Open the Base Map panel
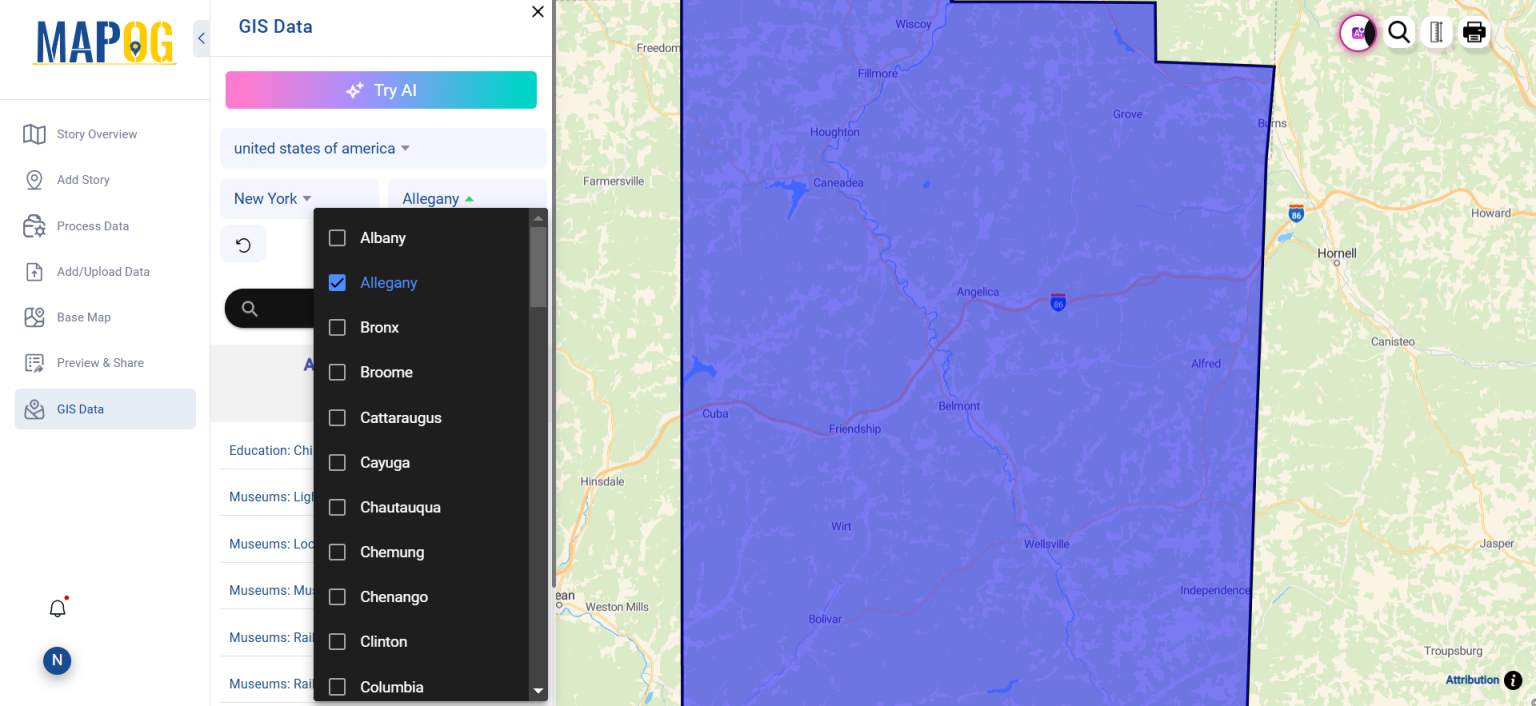This screenshot has width=1536, height=706. tap(86, 317)
